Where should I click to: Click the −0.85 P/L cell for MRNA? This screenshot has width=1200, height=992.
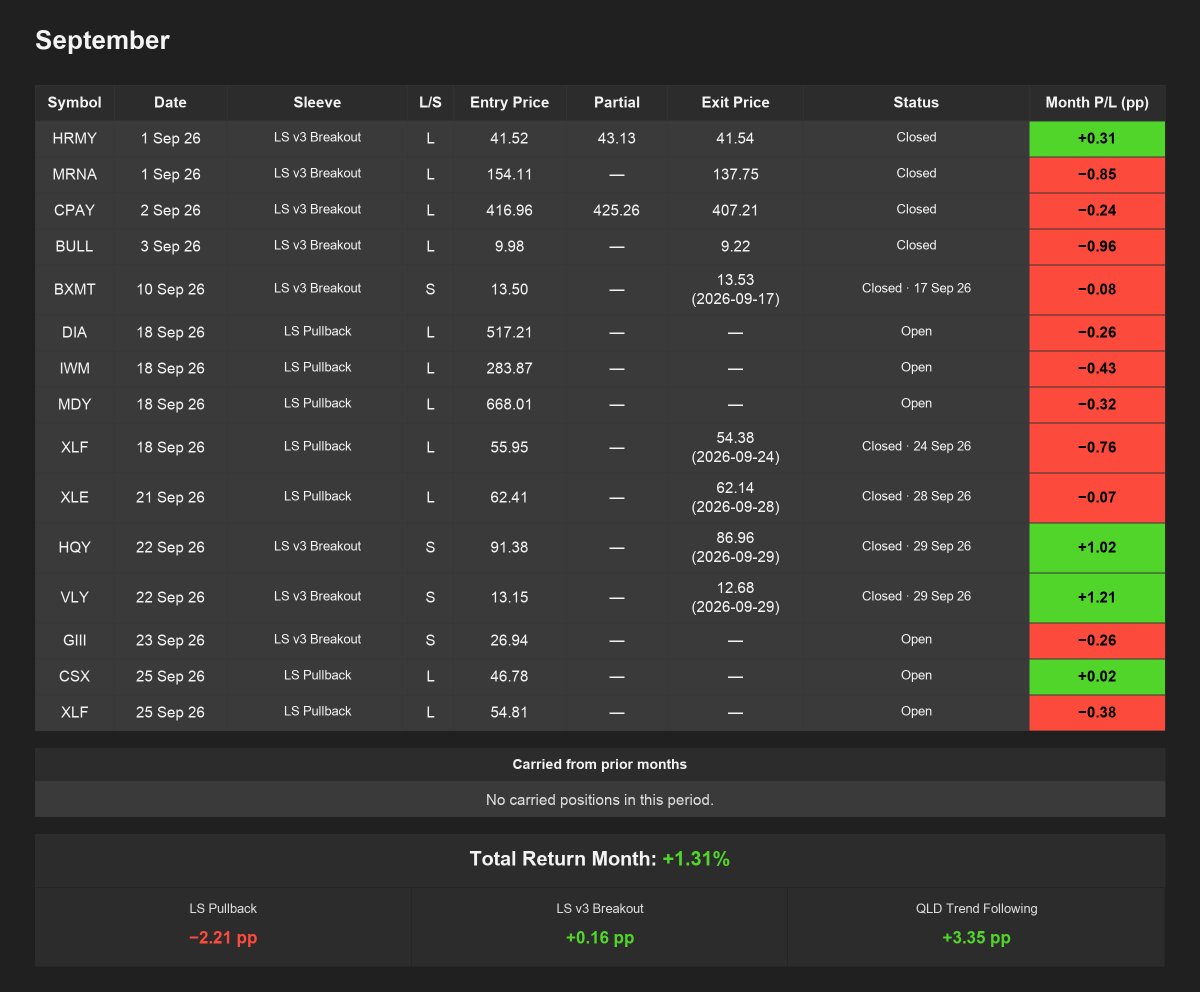(x=1097, y=174)
